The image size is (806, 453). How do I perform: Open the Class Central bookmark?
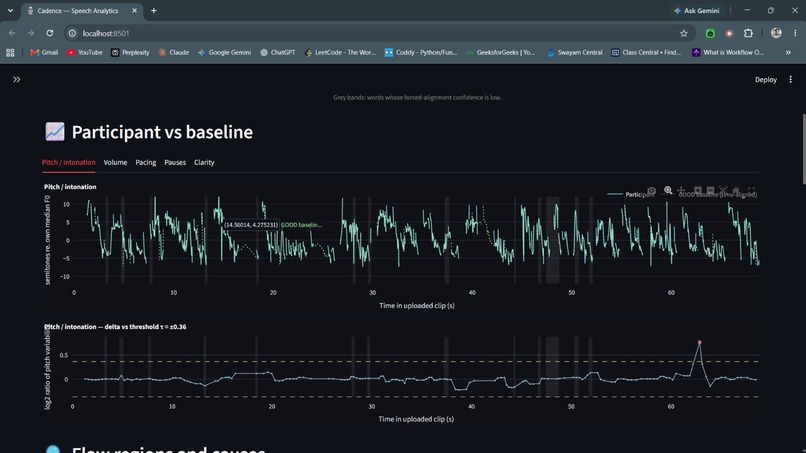point(646,52)
